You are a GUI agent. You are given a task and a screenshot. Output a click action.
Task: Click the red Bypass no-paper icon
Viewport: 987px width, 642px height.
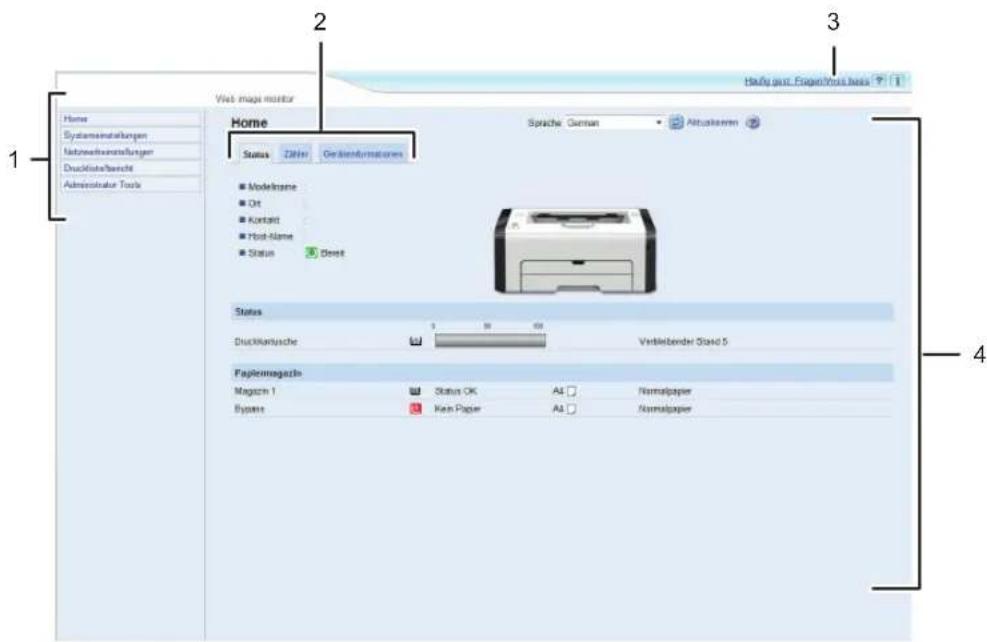pyautogui.click(x=415, y=408)
